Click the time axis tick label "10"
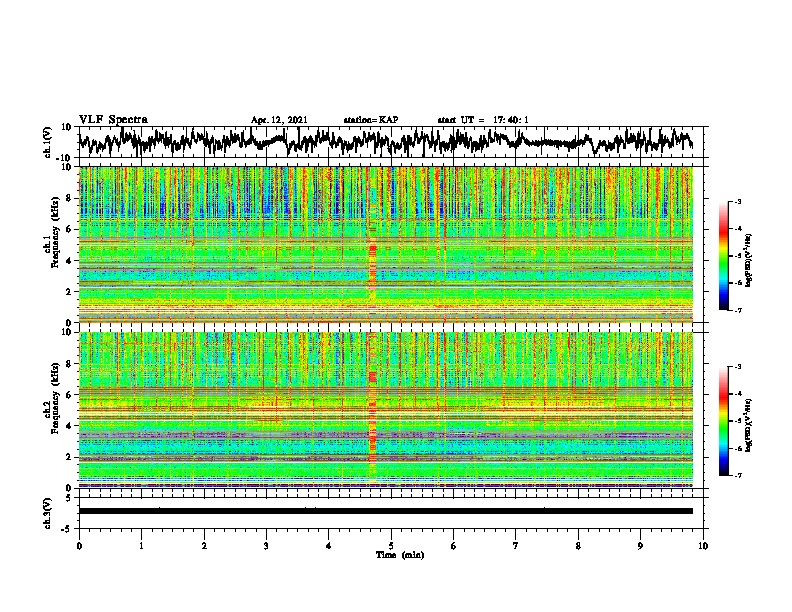The height and width of the screenshot is (612, 792). point(703,546)
